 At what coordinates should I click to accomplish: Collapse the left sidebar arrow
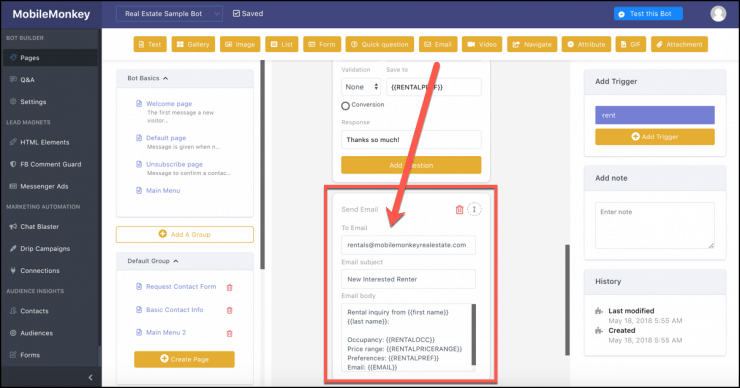pos(91,377)
